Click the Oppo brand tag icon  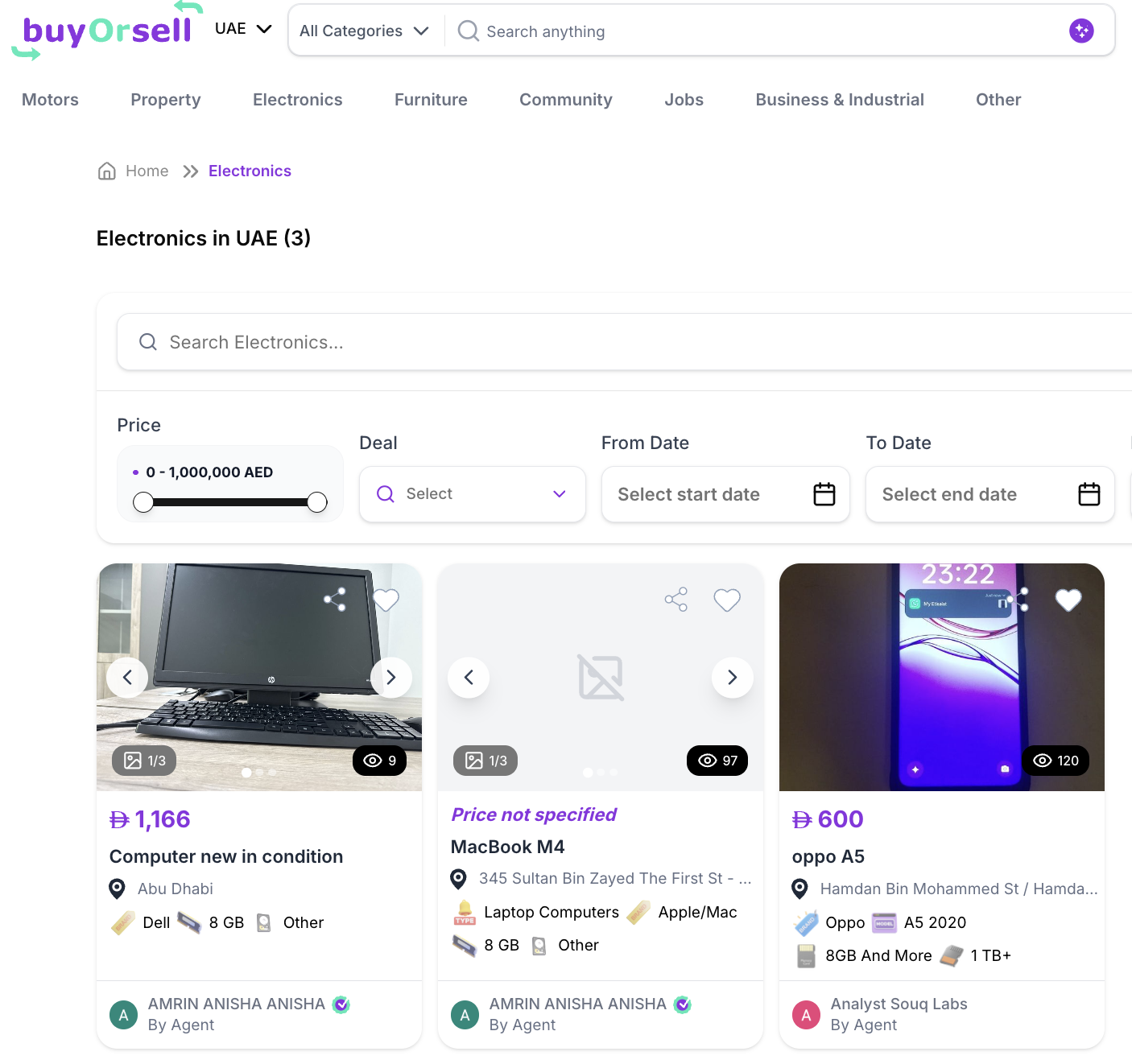[x=806, y=922]
